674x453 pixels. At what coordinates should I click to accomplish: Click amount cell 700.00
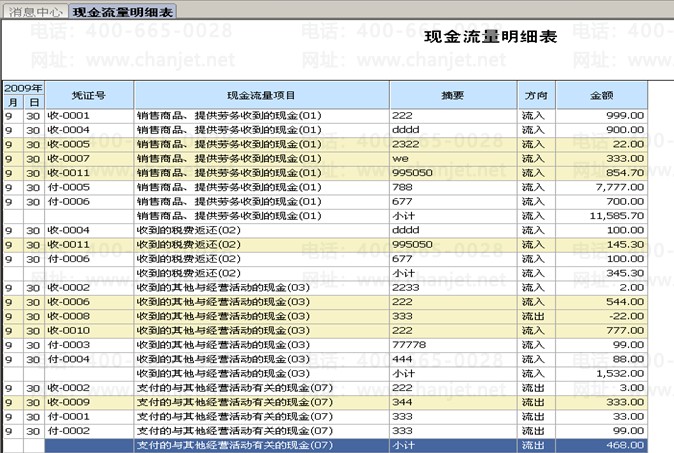coord(601,202)
